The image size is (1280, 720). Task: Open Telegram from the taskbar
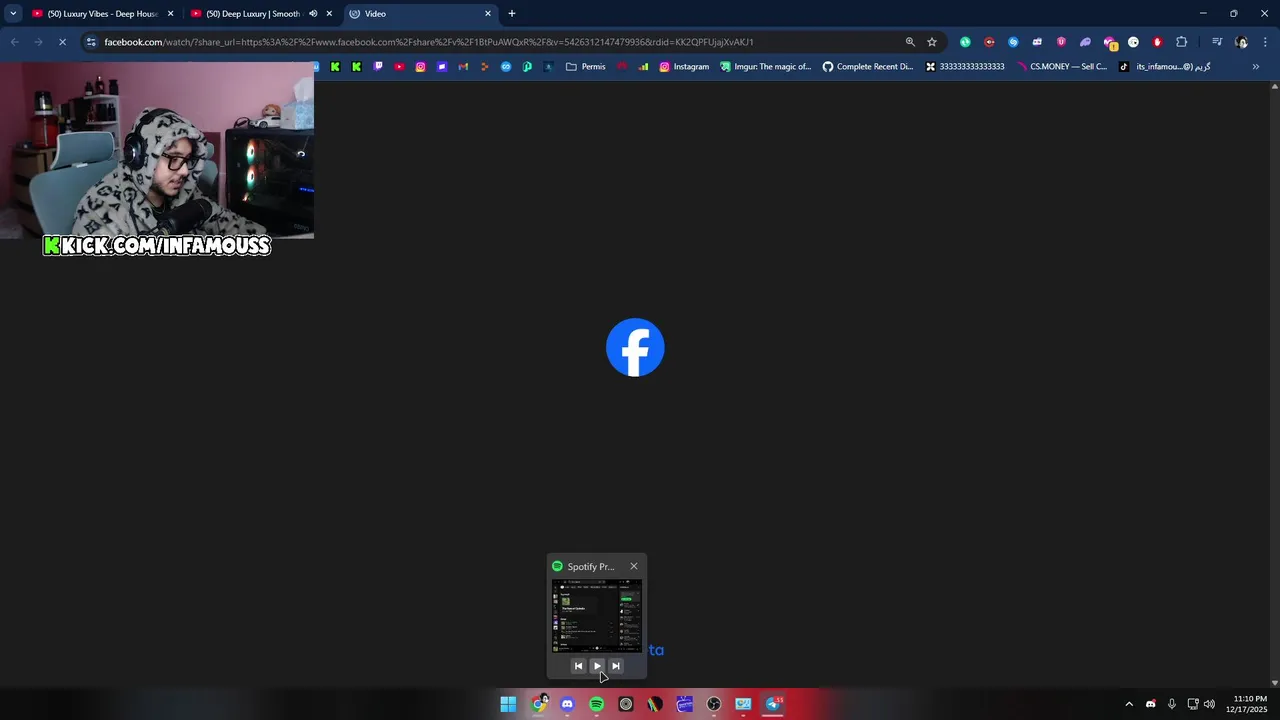pyautogui.click(x=773, y=704)
